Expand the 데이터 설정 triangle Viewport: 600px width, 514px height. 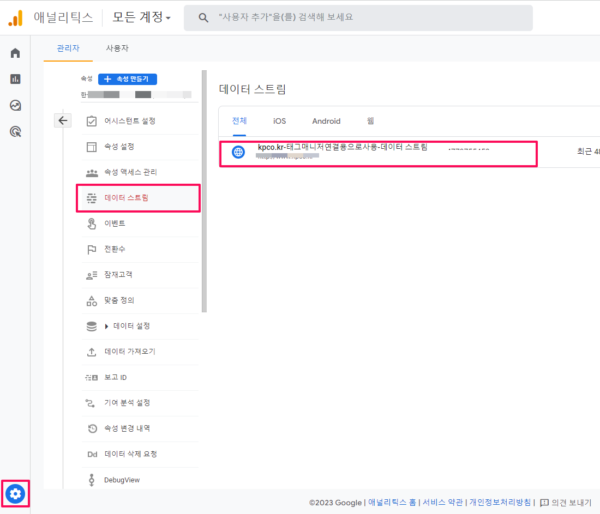[x=106, y=326]
